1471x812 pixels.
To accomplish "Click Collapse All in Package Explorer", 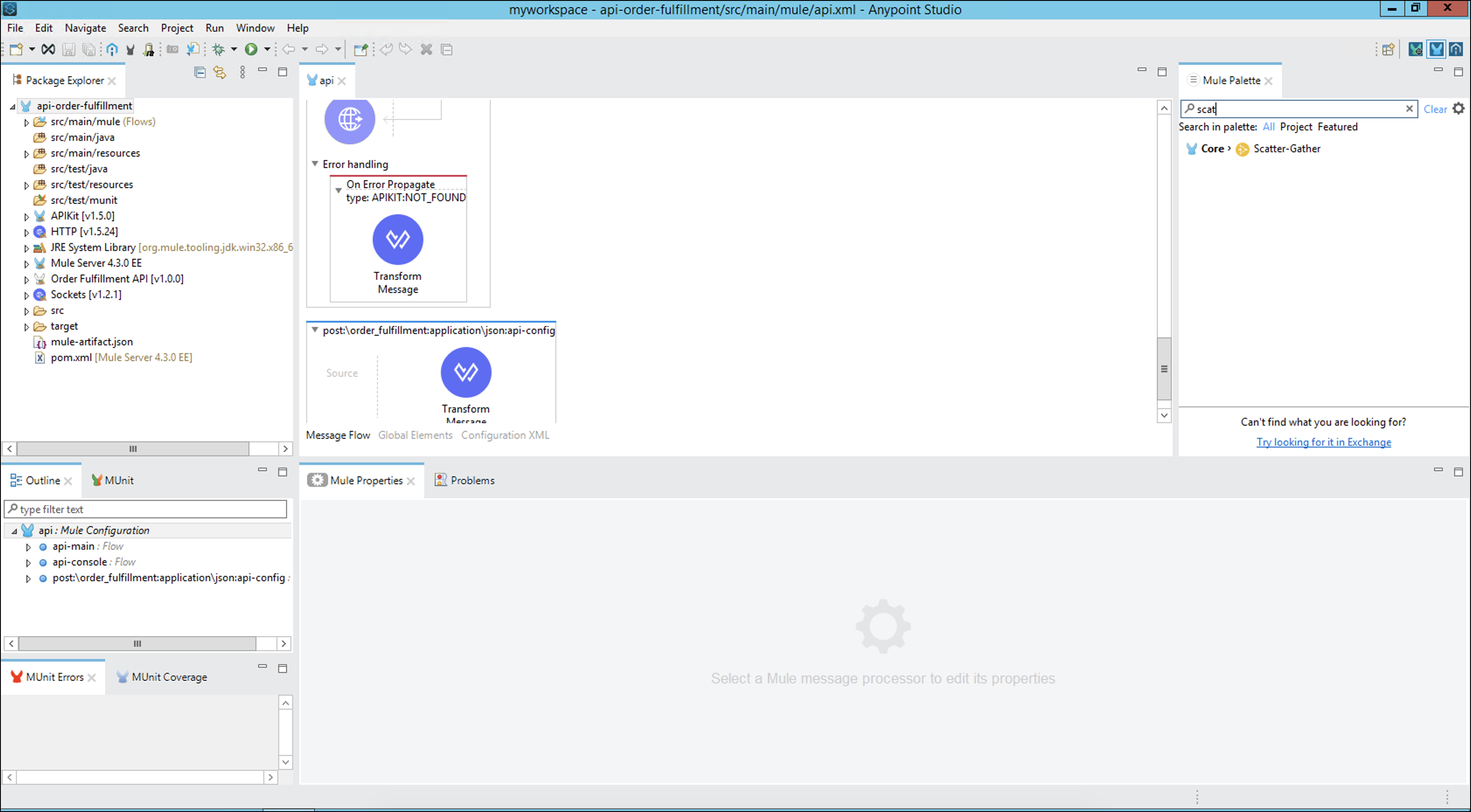I will click(x=200, y=72).
